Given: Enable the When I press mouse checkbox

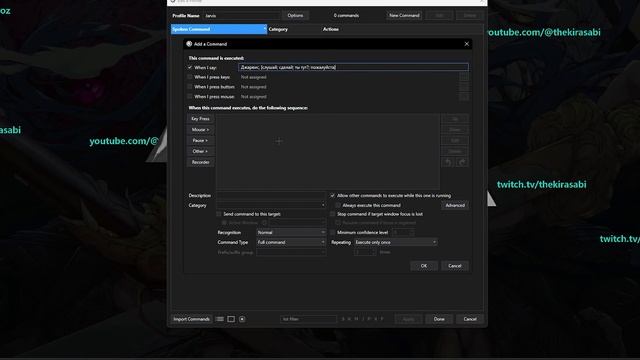Looking at the screenshot, I should (x=190, y=97).
